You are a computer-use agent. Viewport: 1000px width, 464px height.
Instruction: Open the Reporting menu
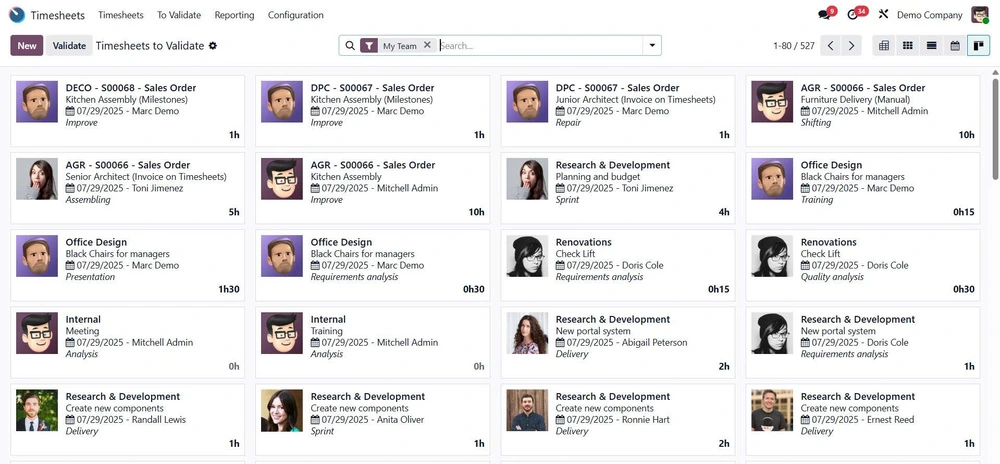pos(234,15)
